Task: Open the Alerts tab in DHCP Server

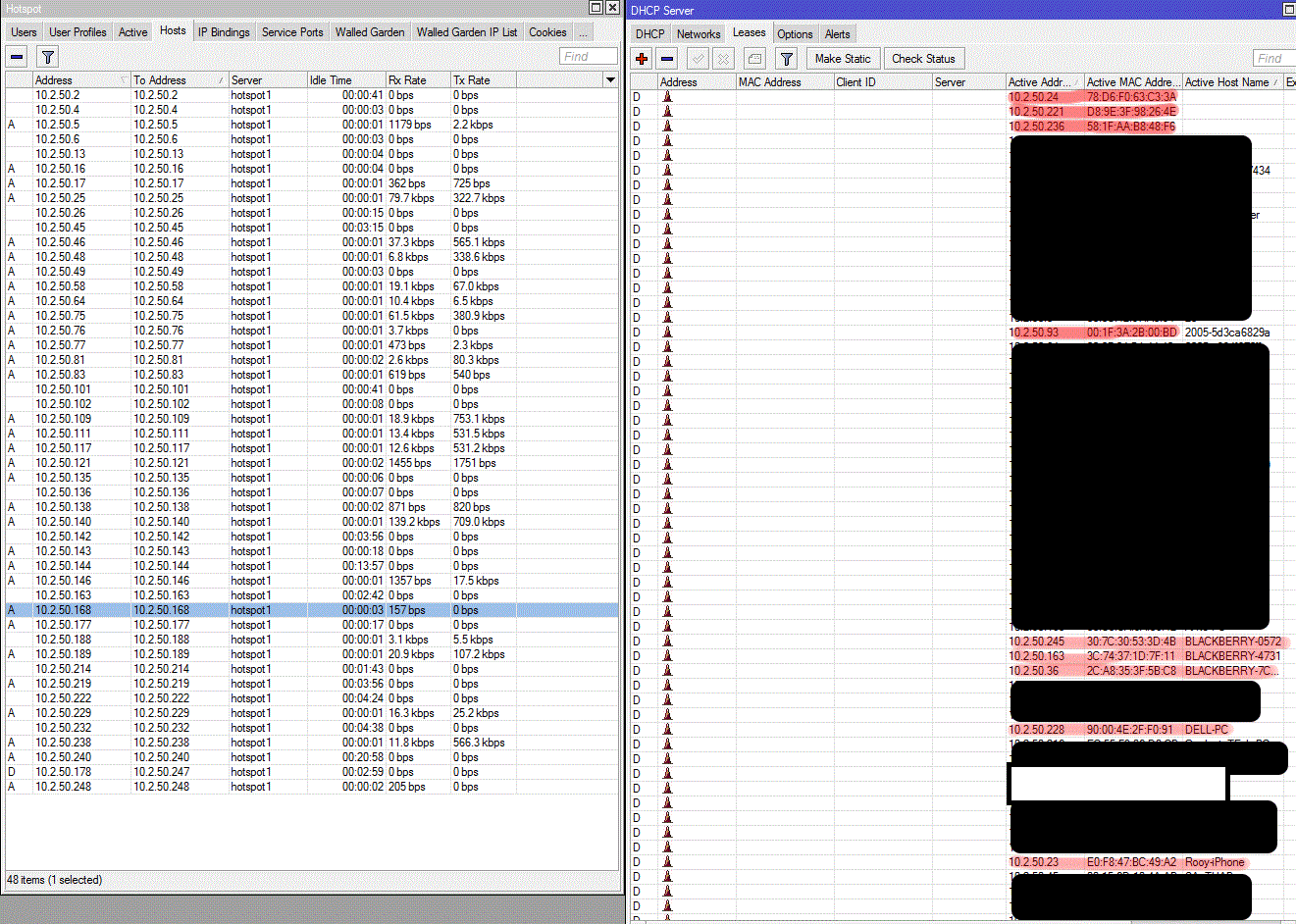Action: click(838, 34)
